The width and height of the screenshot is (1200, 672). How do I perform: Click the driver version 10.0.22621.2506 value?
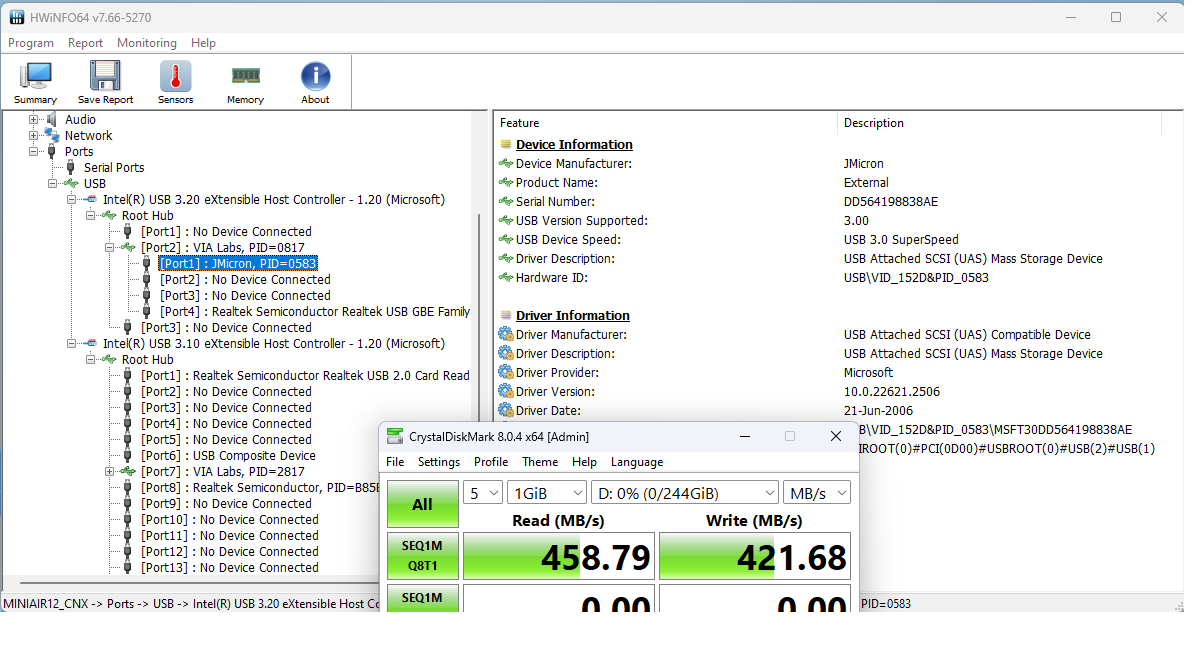point(892,392)
